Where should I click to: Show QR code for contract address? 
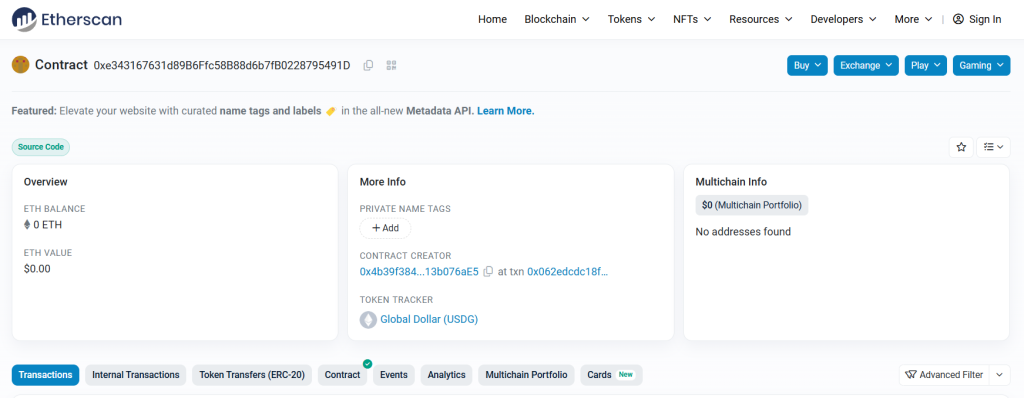(x=392, y=65)
